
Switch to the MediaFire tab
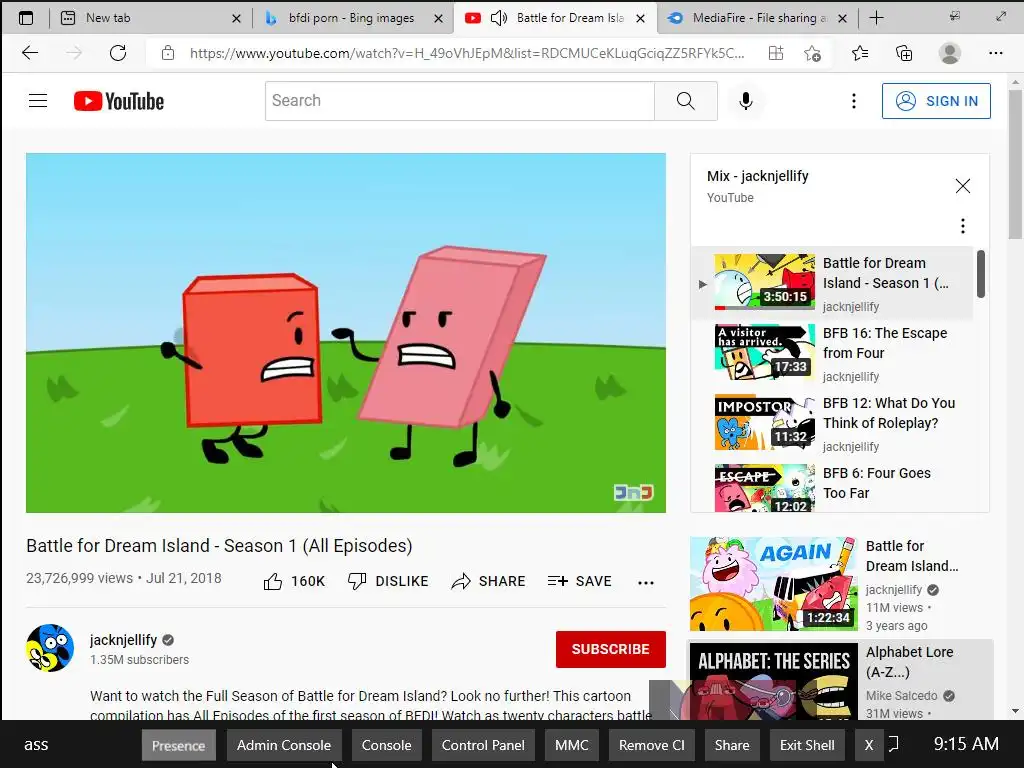tap(758, 18)
